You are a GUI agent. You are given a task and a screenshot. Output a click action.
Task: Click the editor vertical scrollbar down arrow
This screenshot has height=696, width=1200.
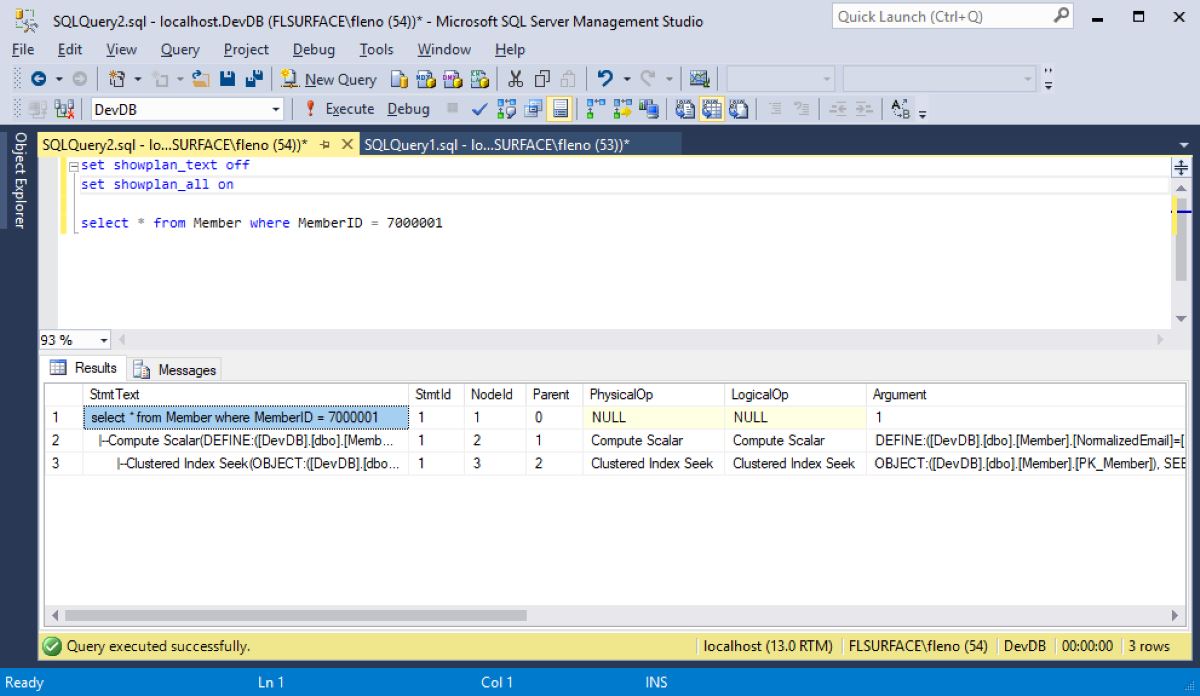coord(1181,319)
